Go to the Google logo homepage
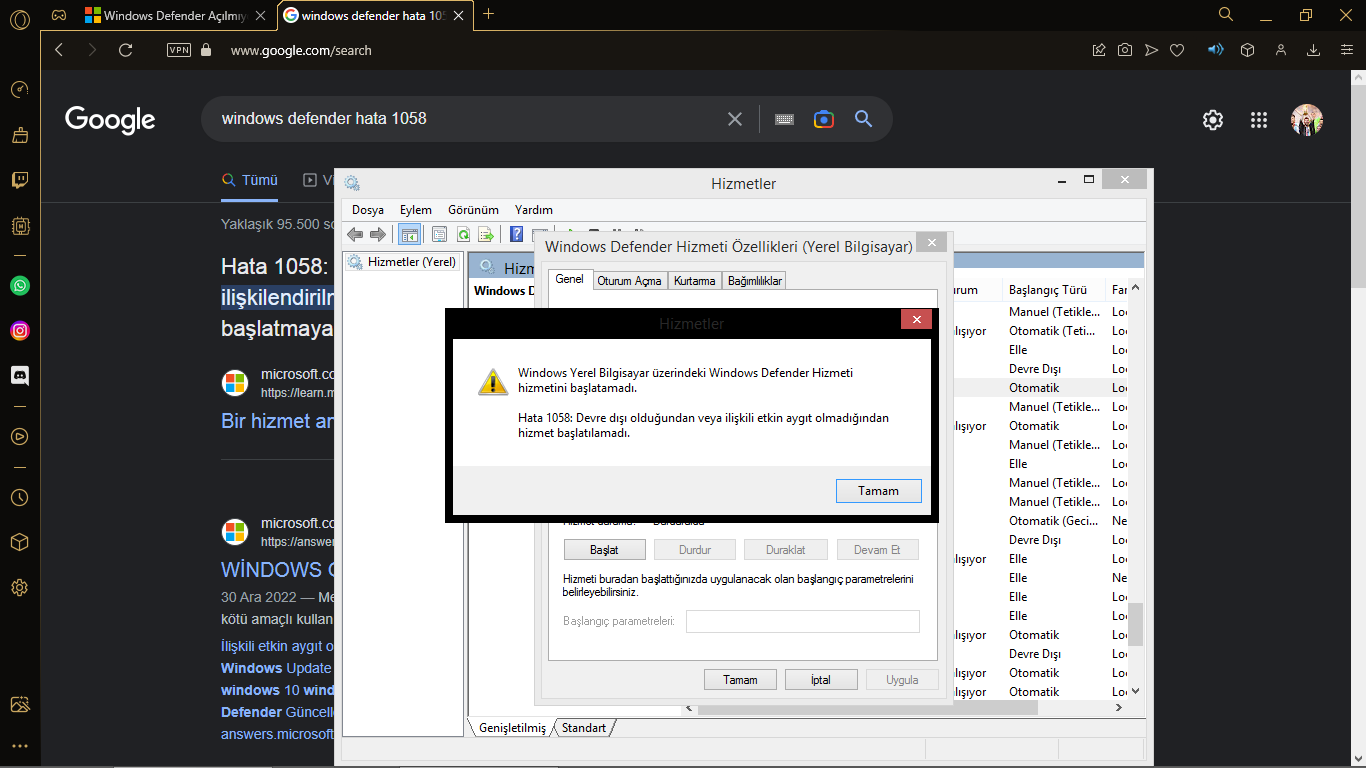Viewport: 1366px width, 768px height. [x=110, y=120]
